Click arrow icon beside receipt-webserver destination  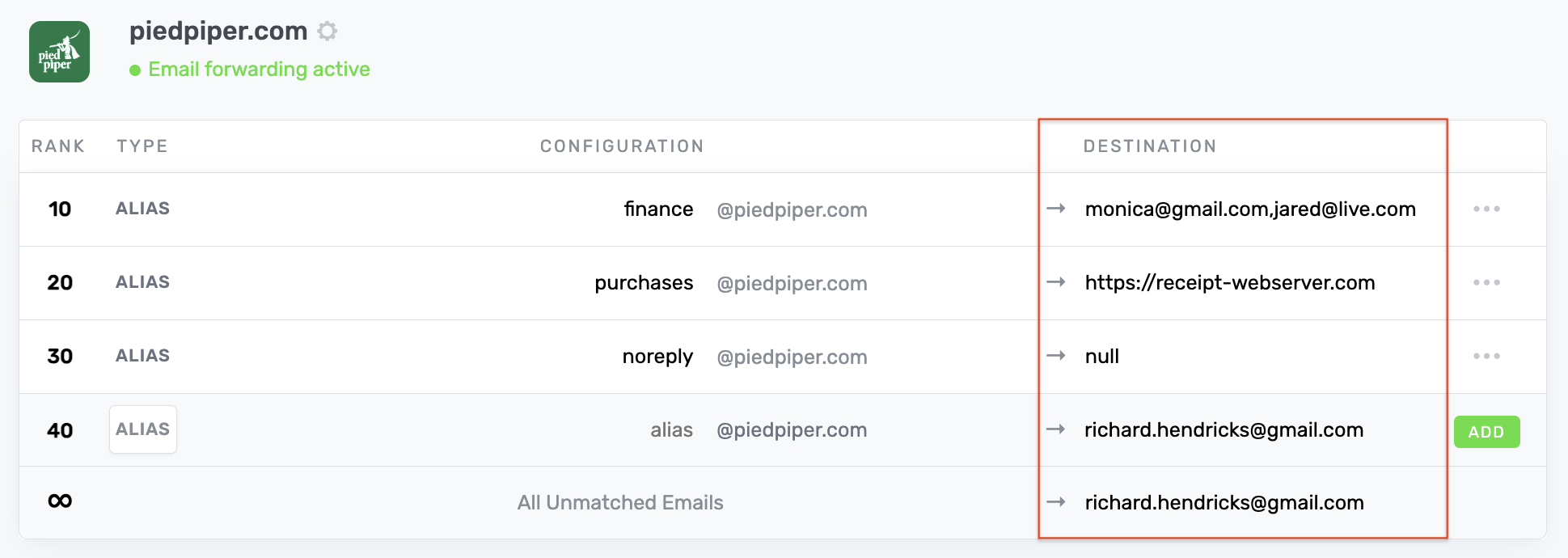(x=1055, y=282)
